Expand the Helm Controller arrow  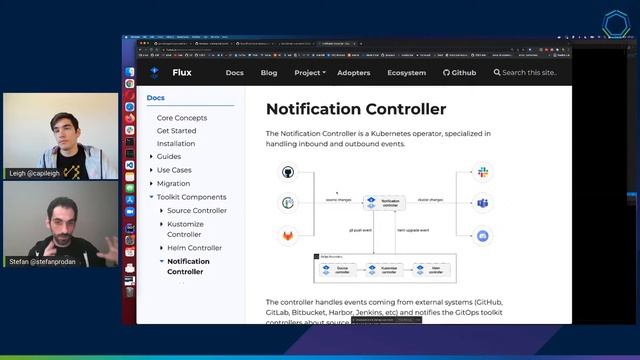[x=161, y=248]
